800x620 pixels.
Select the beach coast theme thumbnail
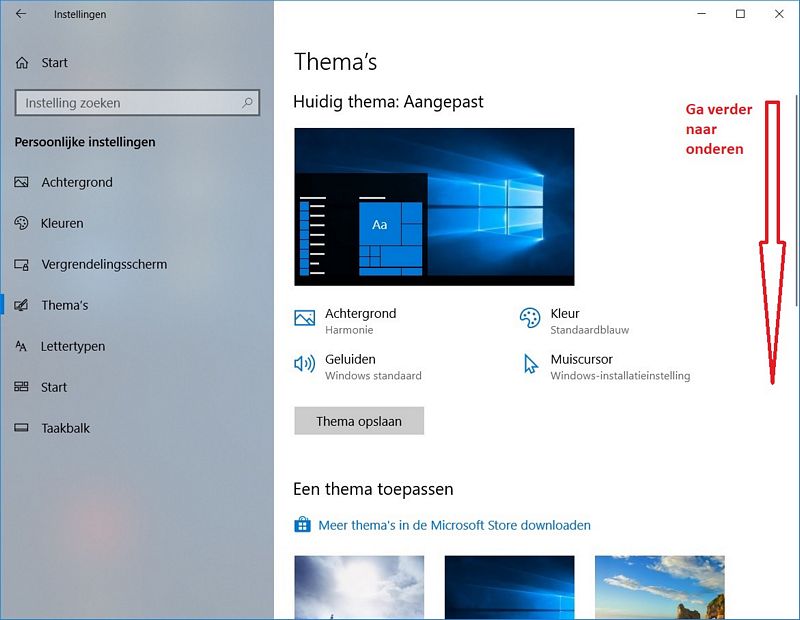pos(660,587)
